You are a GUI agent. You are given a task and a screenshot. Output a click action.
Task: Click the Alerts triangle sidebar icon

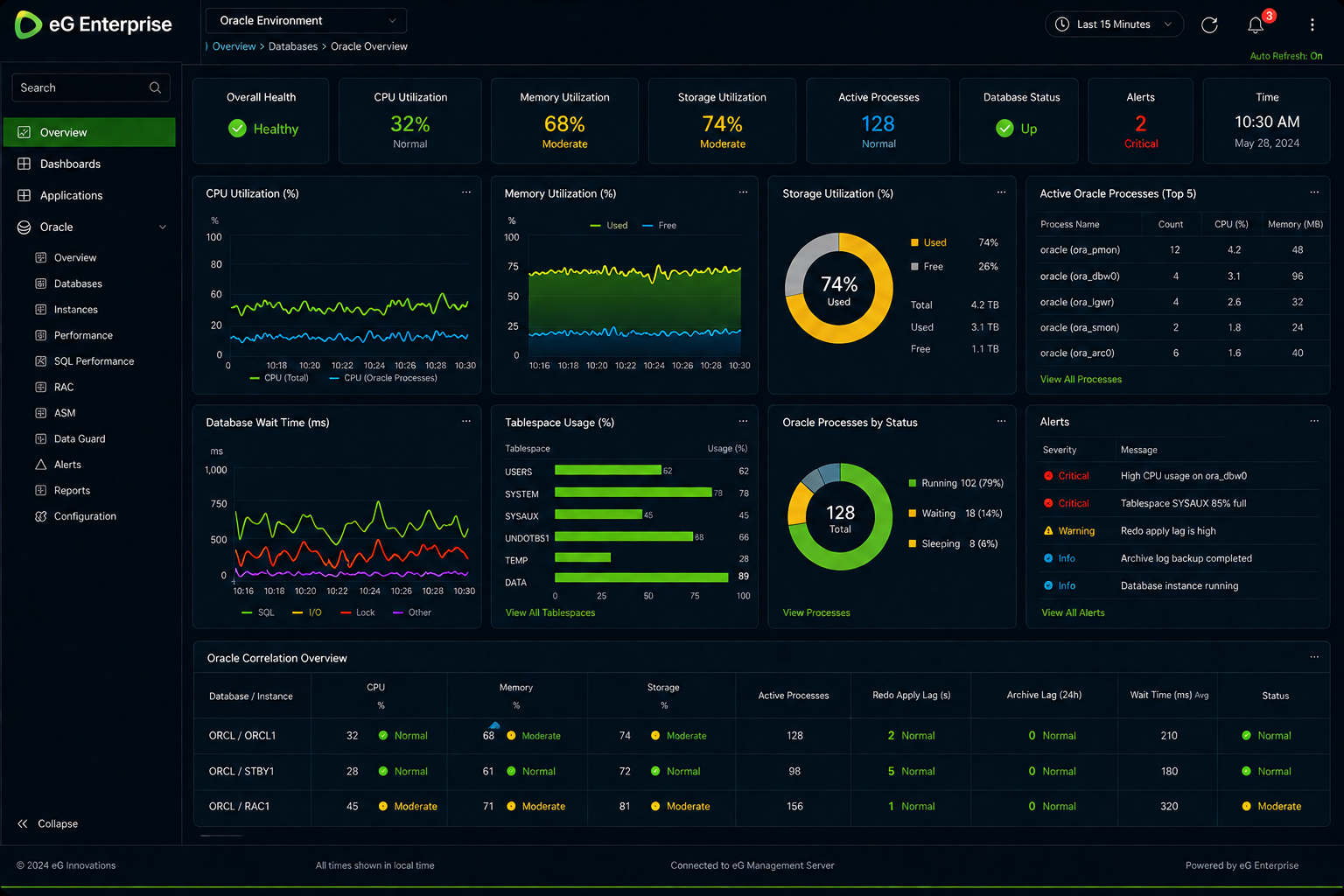(x=40, y=465)
